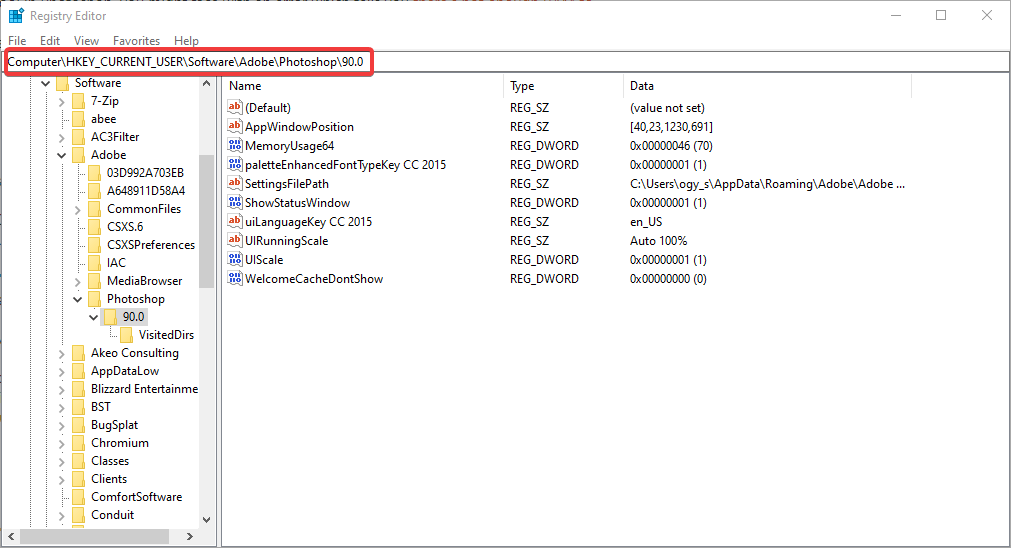The height and width of the screenshot is (548, 1011).
Task: Collapse the Adobe key
Action: [61, 155]
